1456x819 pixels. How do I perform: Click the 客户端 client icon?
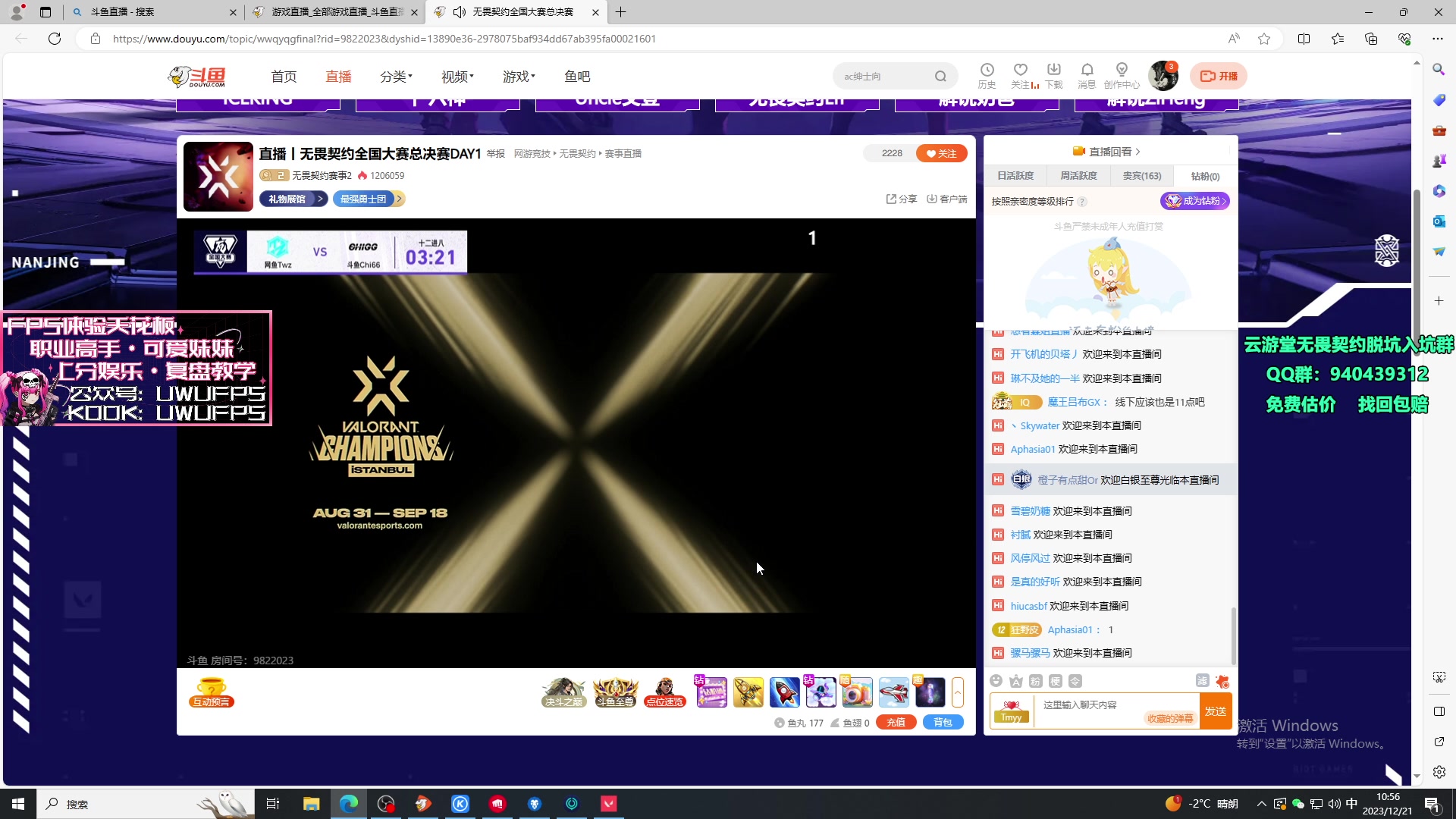947,199
